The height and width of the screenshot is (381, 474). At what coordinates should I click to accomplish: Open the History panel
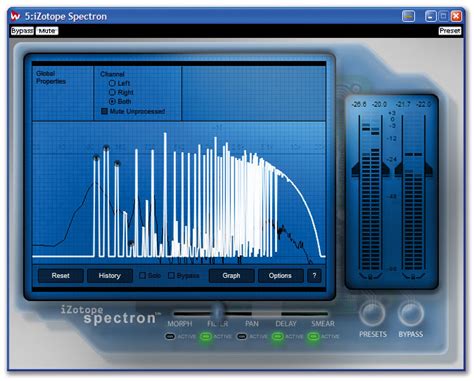pos(110,276)
